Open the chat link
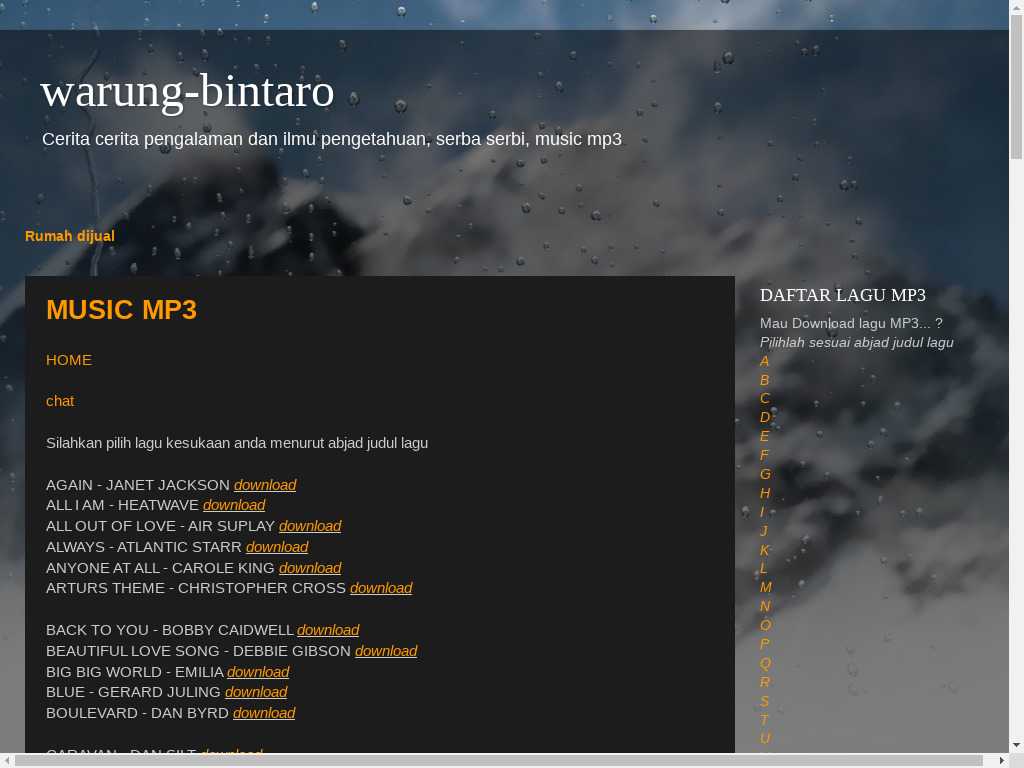Image resolution: width=1024 pixels, height=768 pixels. click(60, 401)
